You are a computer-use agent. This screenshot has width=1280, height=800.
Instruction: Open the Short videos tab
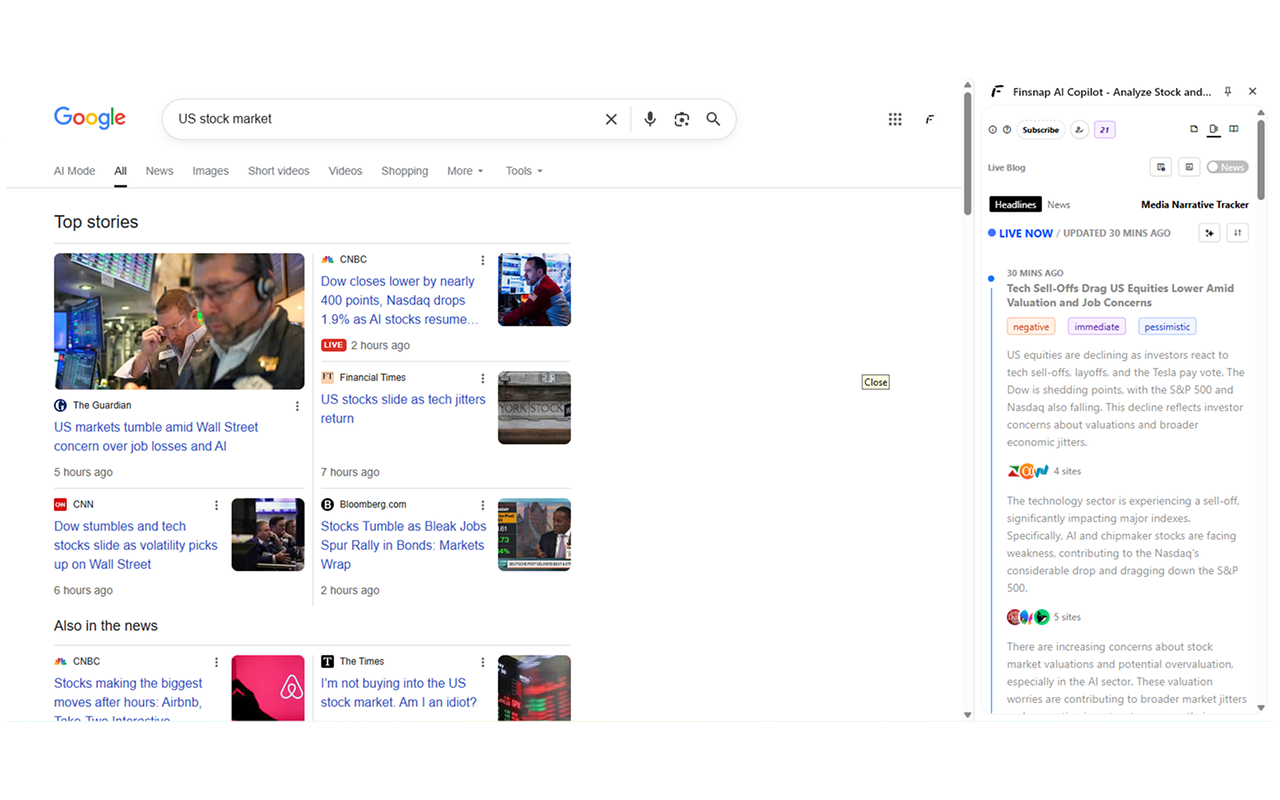pos(278,171)
